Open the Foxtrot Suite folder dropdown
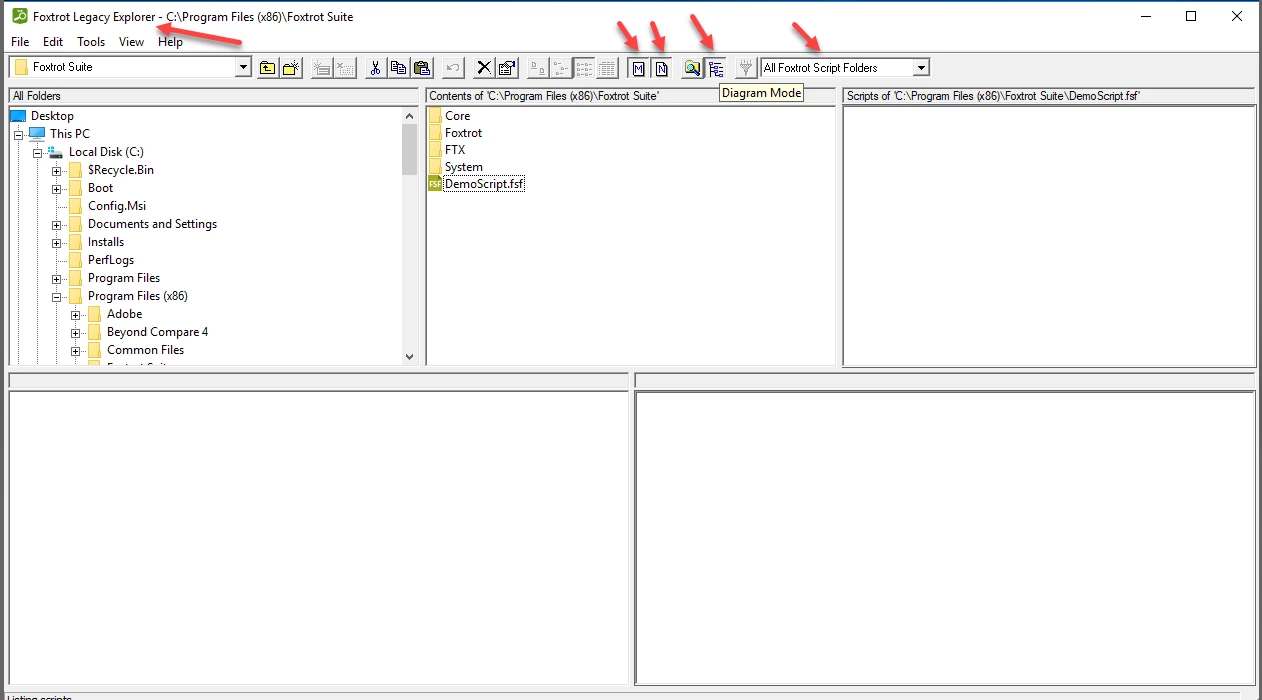This screenshot has height=700, width=1262. click(x=243, y=67)
